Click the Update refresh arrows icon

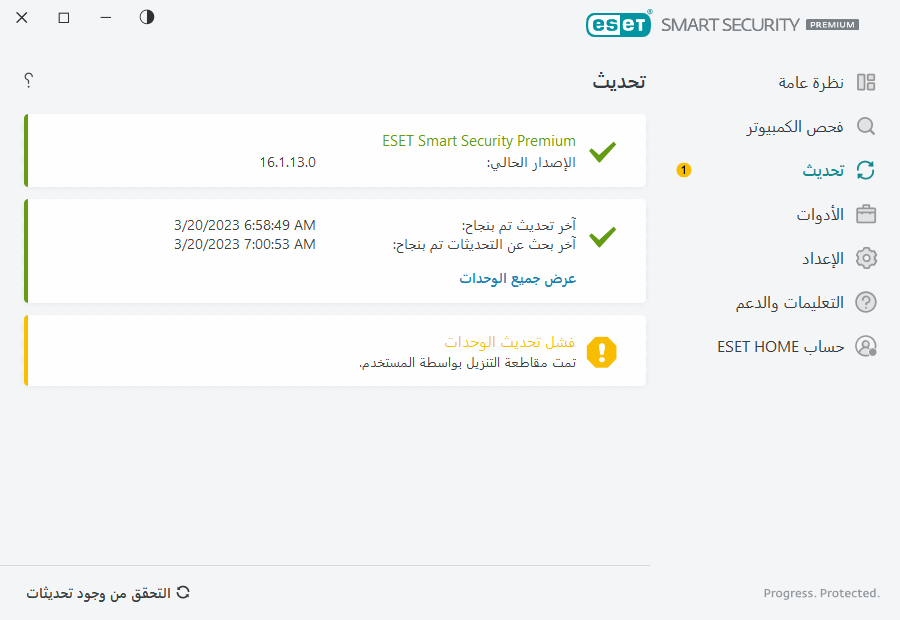coord(866,170)
